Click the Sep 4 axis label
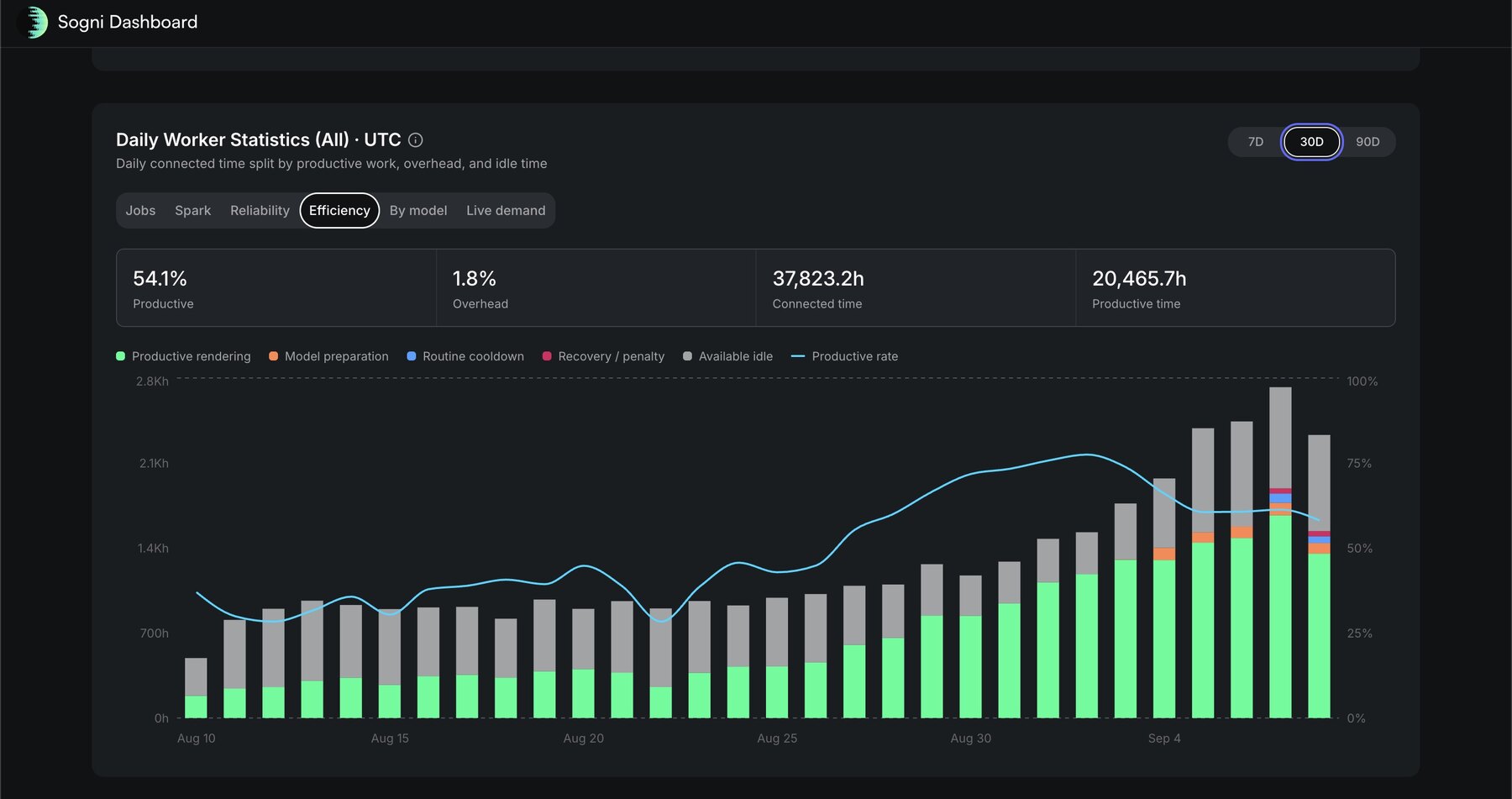1512x799 pixels. (x=1164, y=739)
